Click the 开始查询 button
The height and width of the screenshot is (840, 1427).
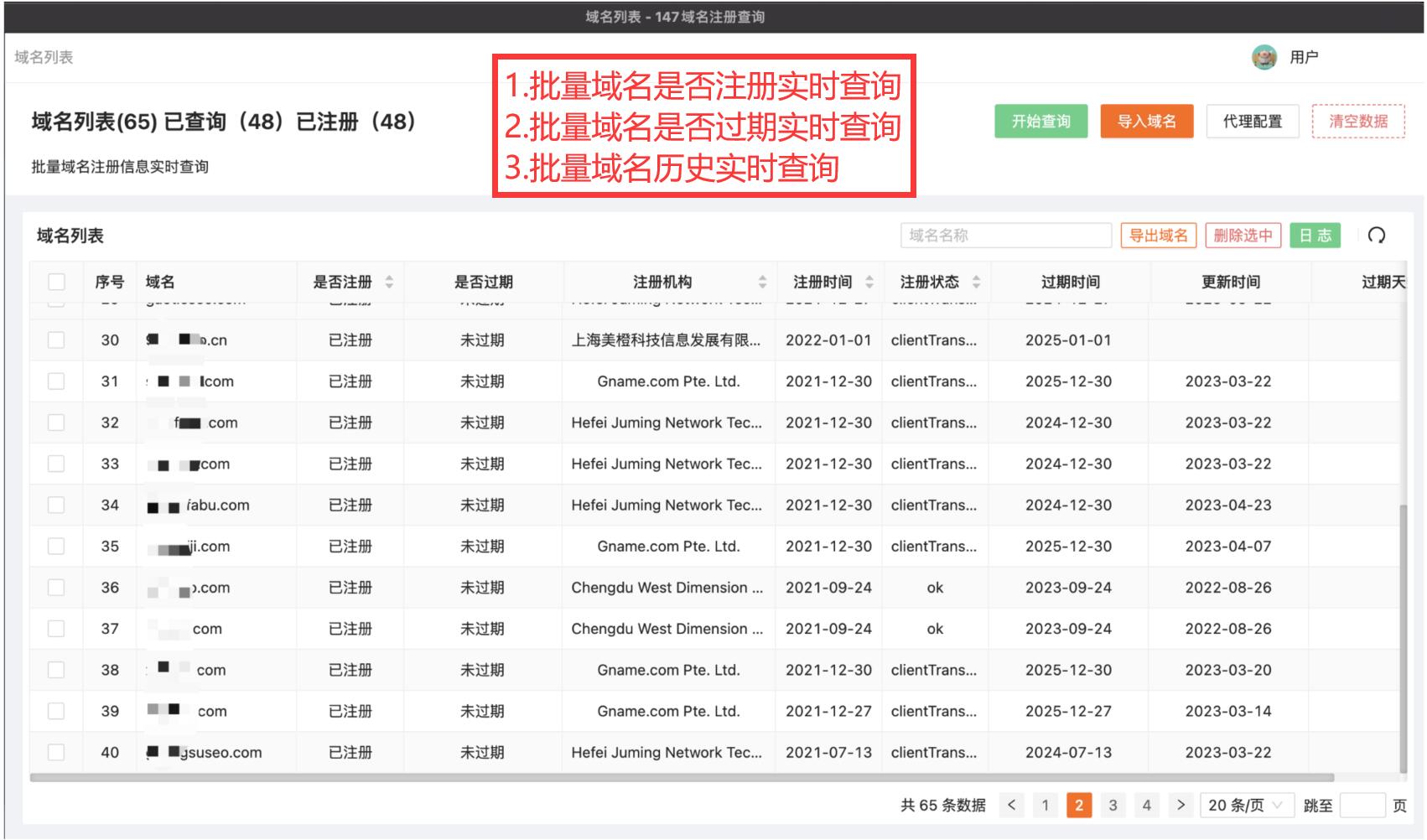coord(1040,121)
